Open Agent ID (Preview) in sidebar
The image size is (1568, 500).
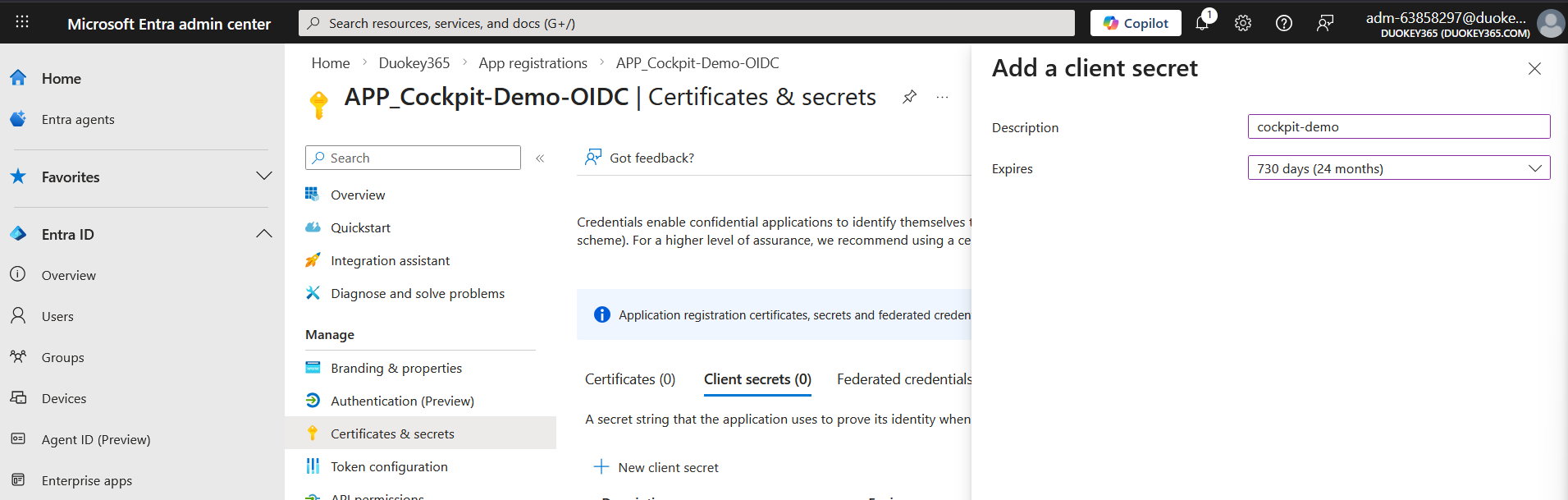click(x=96, y=439)
